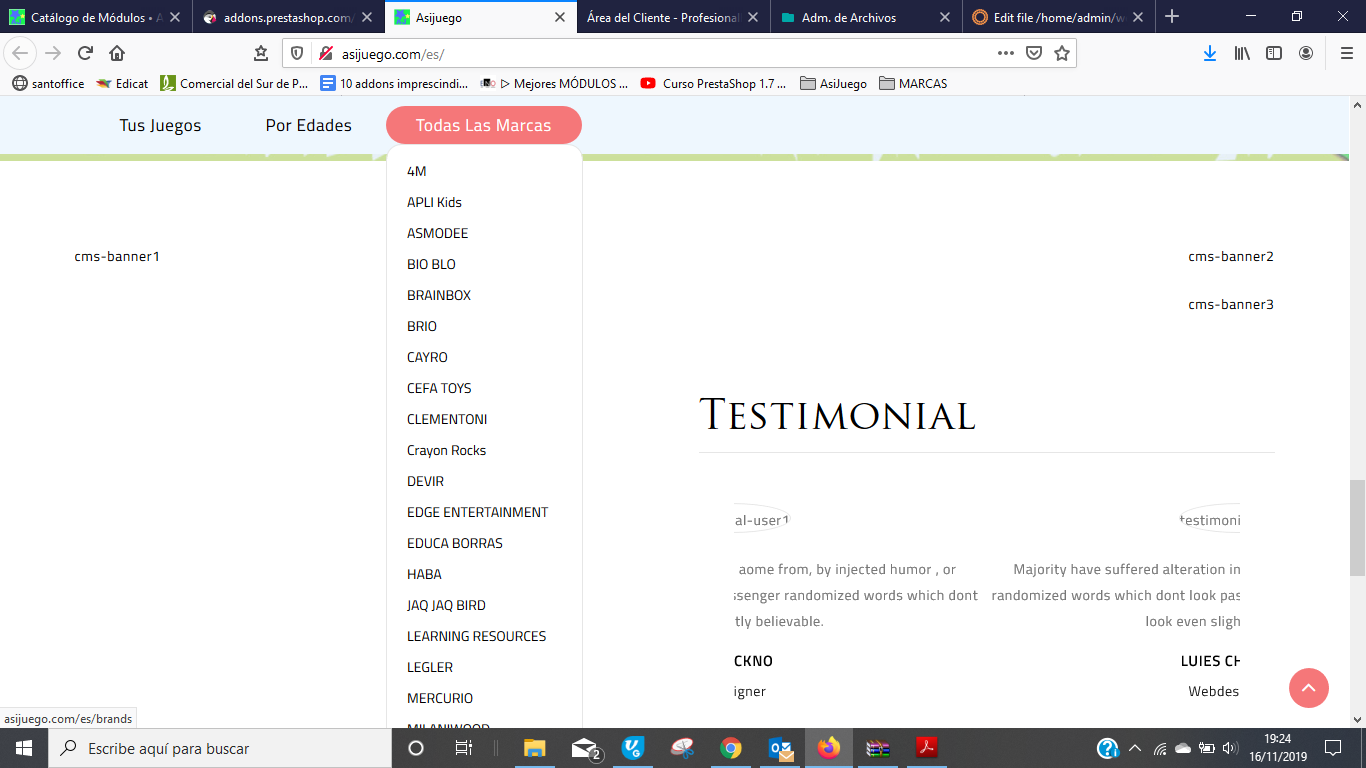Open page actions three-dot menu
The image size is (1366, 768).
[1006, 53]
